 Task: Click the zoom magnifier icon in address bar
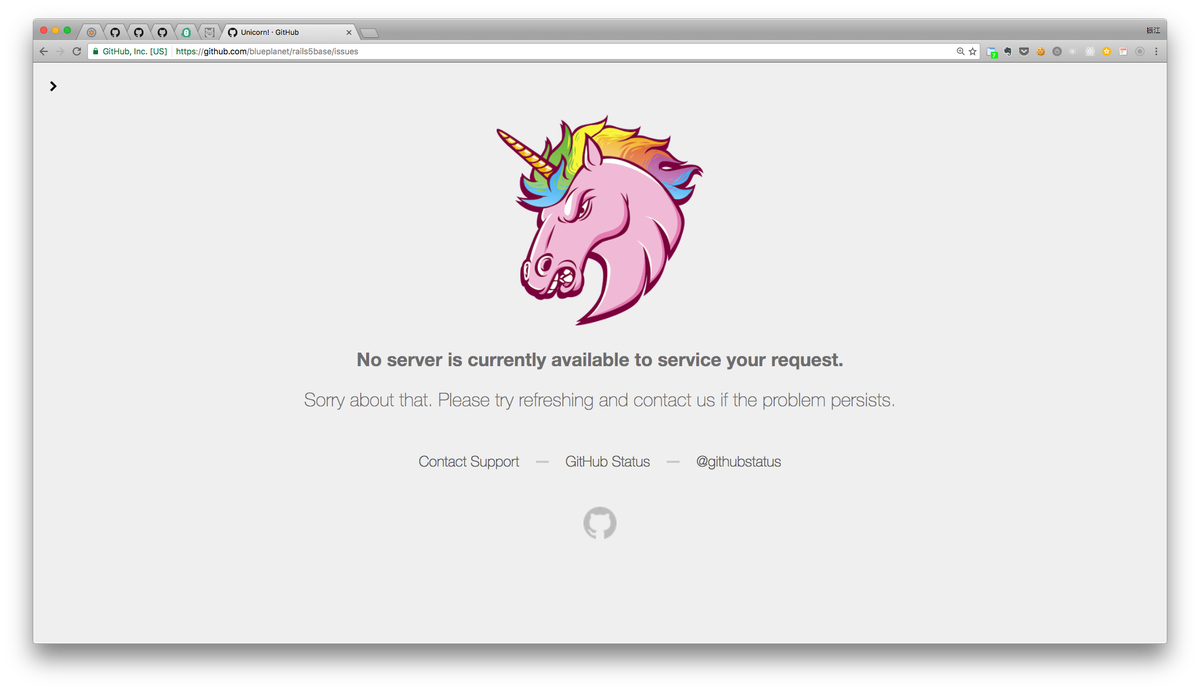pyautogui.click(x=961, y=51)
